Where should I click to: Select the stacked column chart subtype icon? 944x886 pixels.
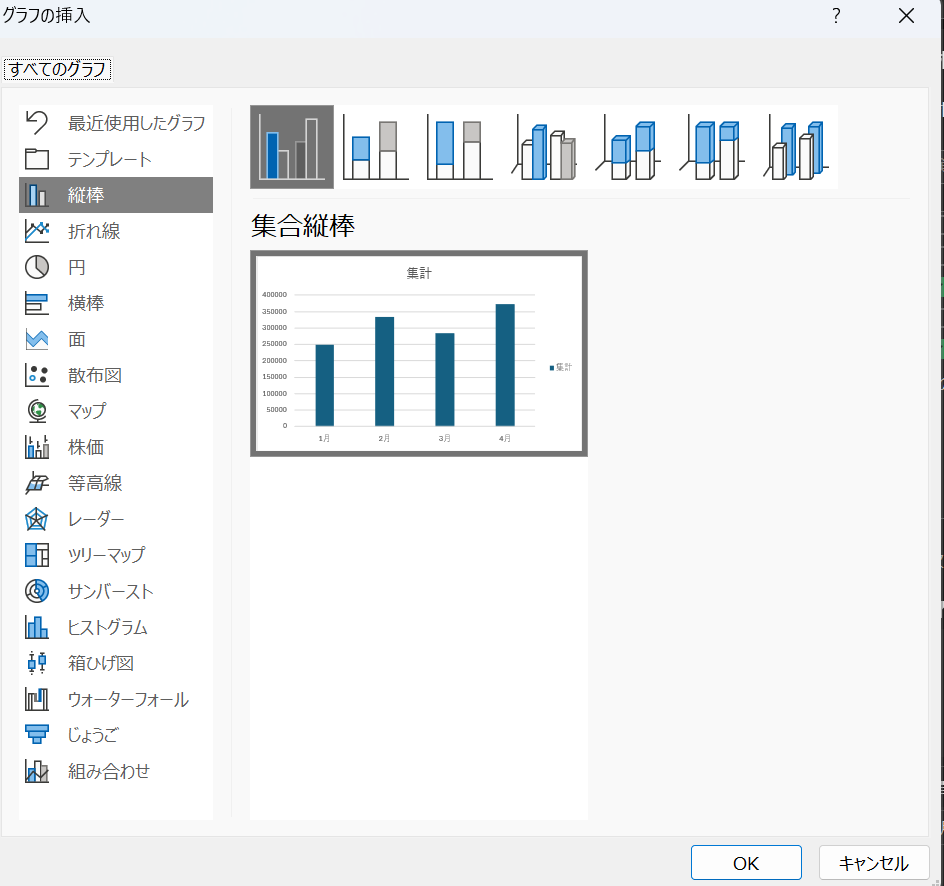point(376,148)
